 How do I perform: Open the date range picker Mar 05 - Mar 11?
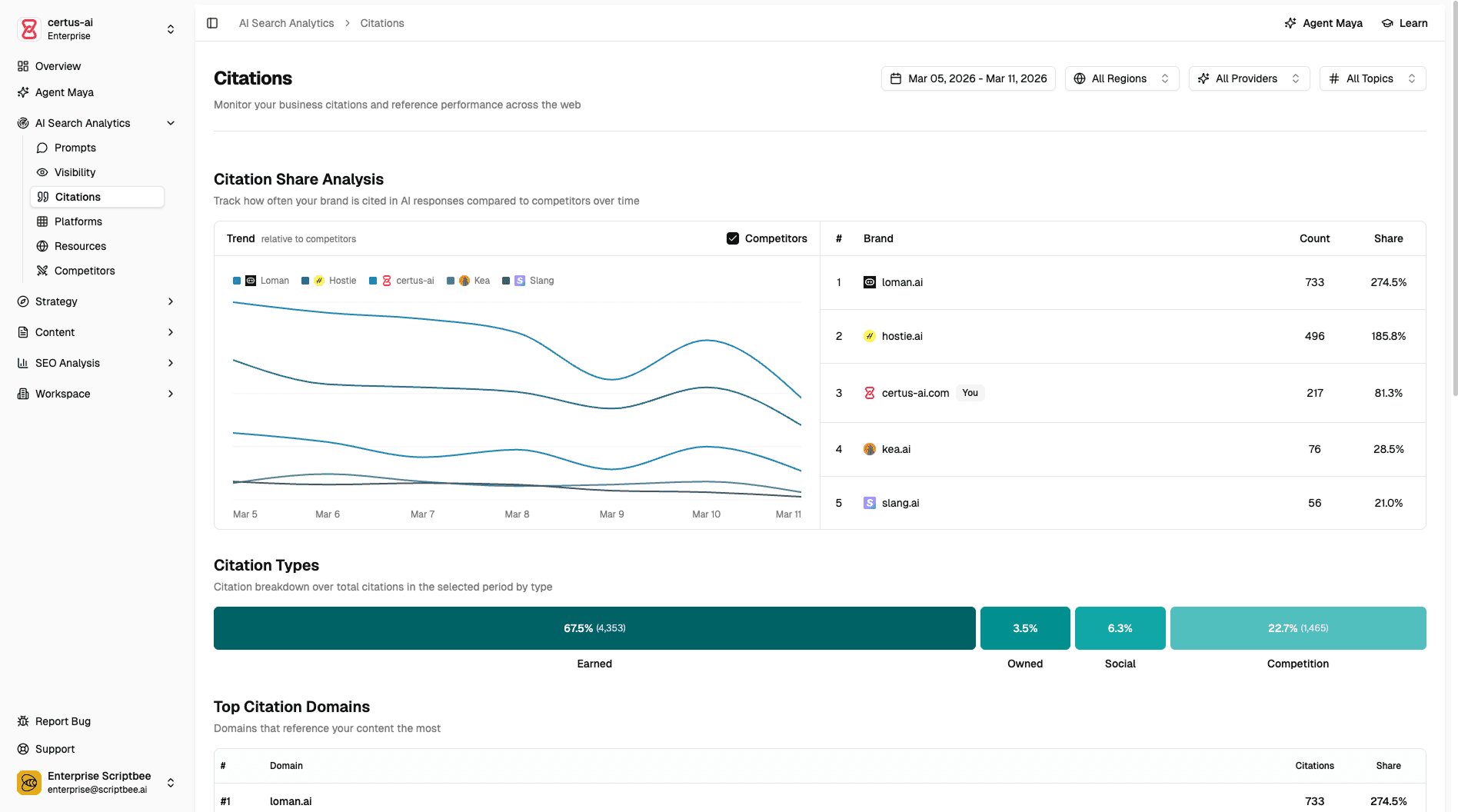(x=968, y=78)
